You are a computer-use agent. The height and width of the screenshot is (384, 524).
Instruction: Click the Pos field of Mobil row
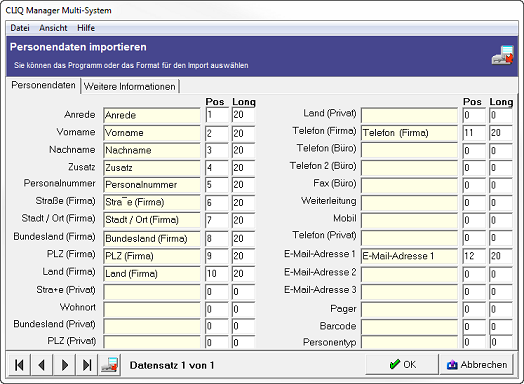tap(475, 220)
